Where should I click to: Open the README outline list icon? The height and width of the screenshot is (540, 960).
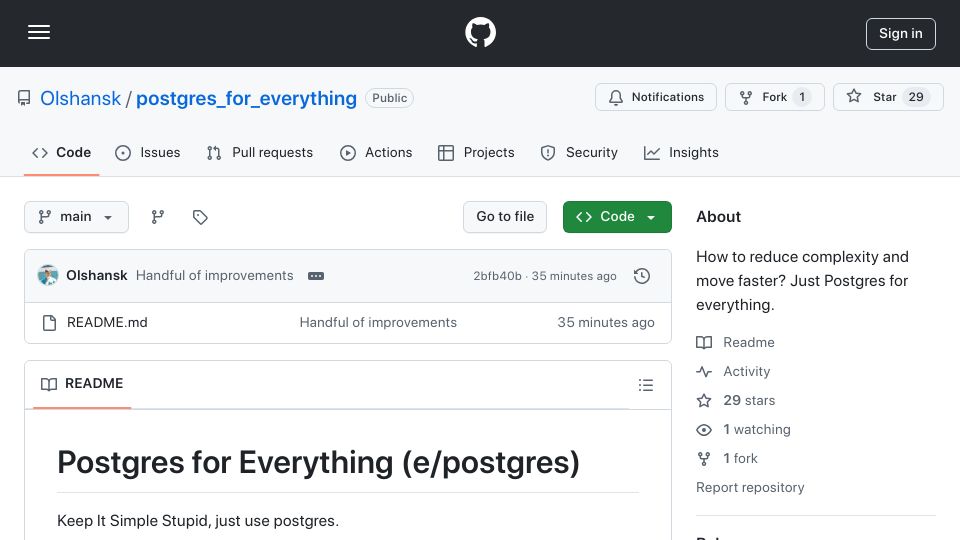coord(645,385)
